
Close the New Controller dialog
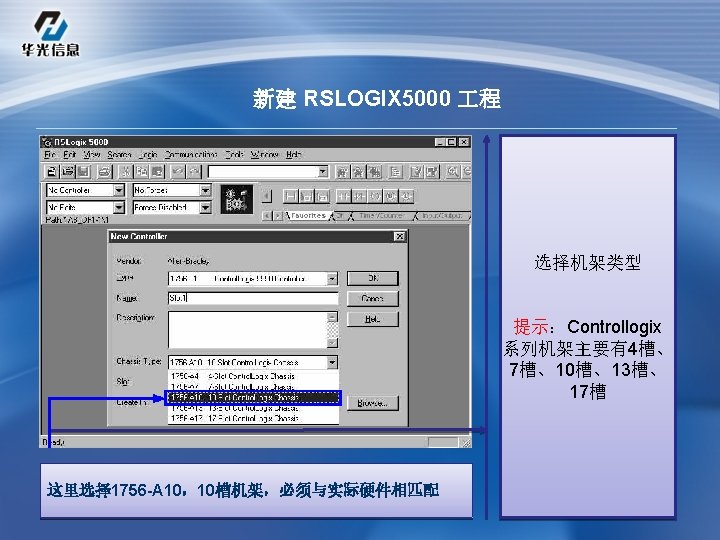[x=399, y=236]
